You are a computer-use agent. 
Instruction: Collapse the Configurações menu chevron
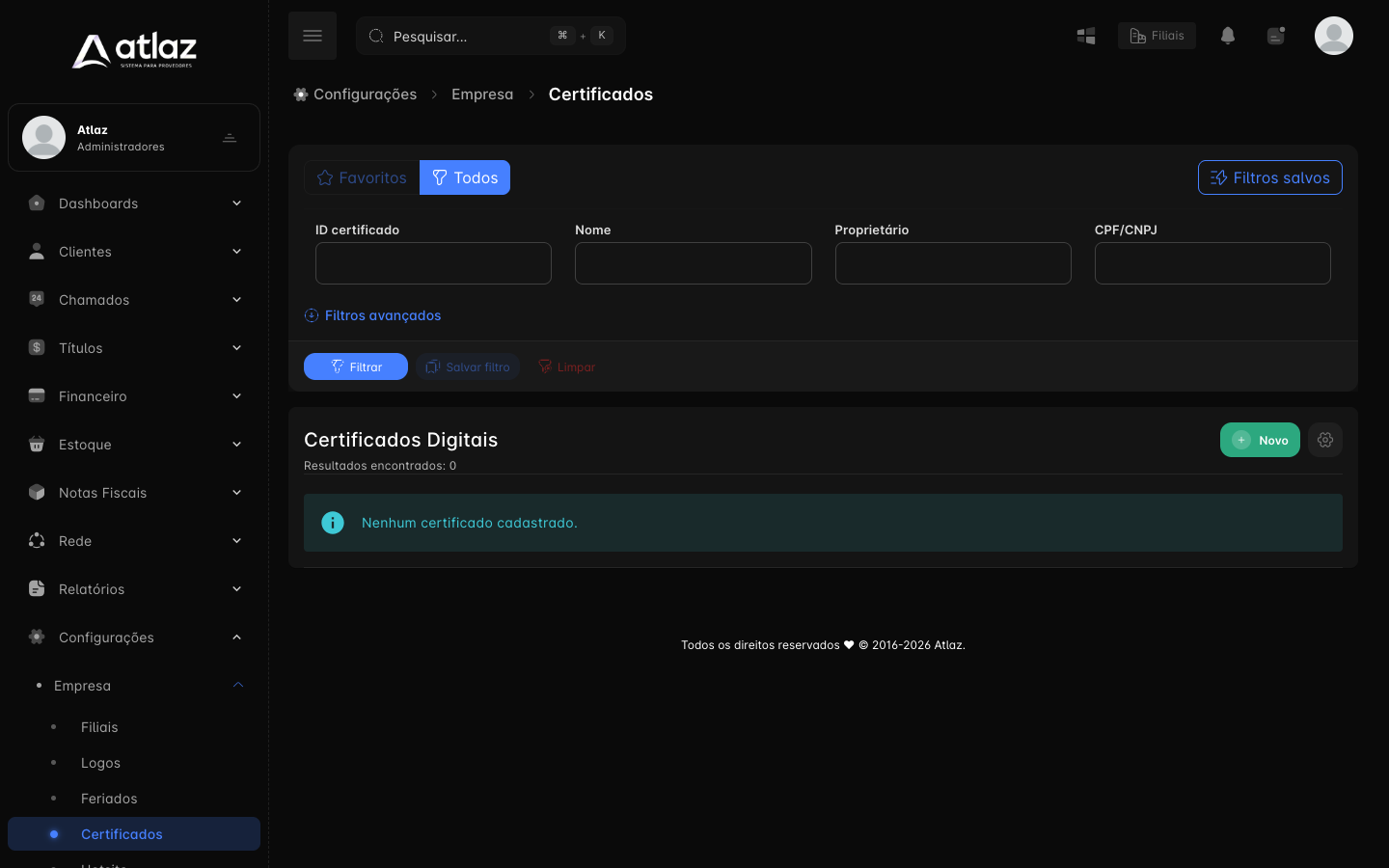coord(236,637)
